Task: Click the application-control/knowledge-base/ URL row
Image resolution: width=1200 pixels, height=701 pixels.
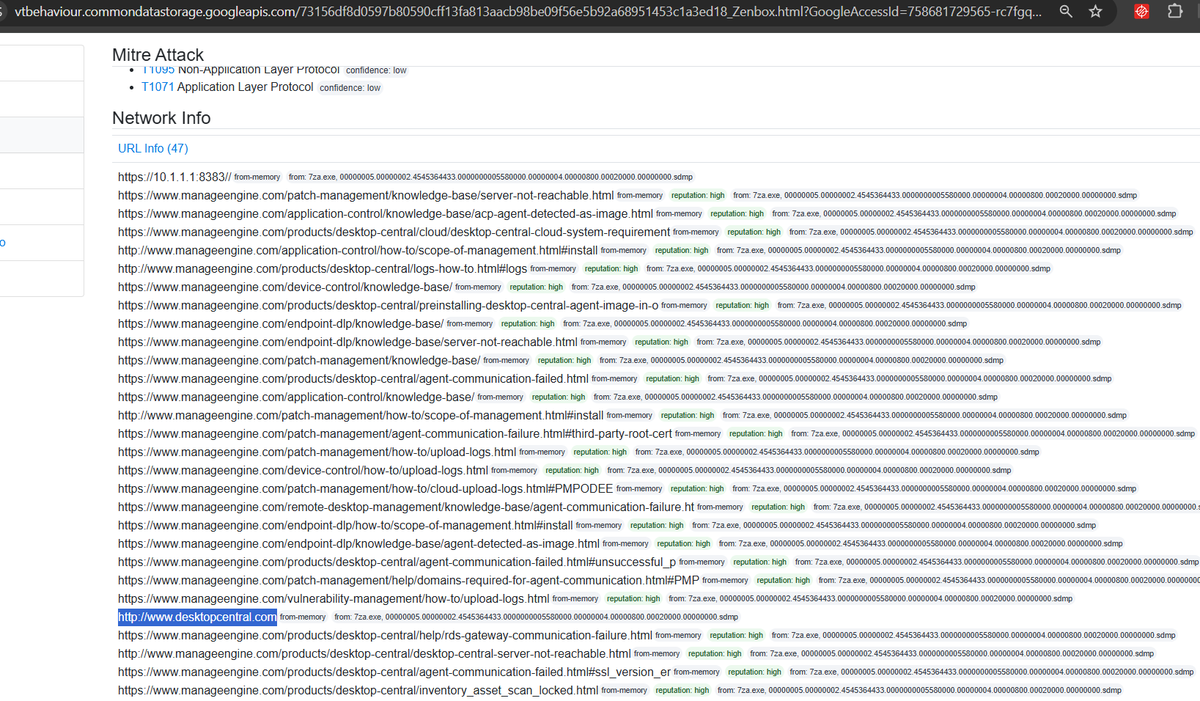Action: pos(296,397)
